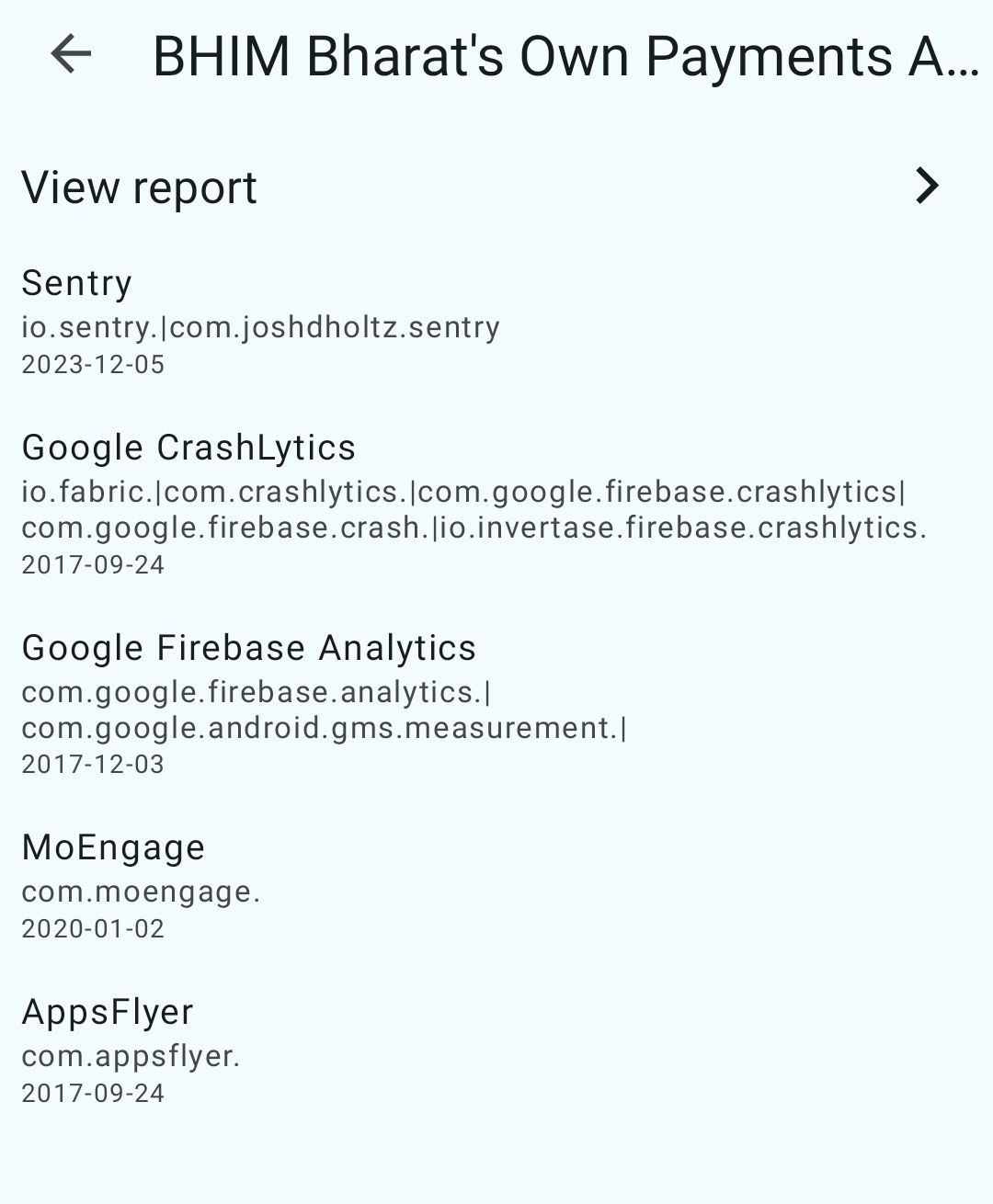
Task: Select the AppsFlyer tracker entry
Action: pos(108,1012)
